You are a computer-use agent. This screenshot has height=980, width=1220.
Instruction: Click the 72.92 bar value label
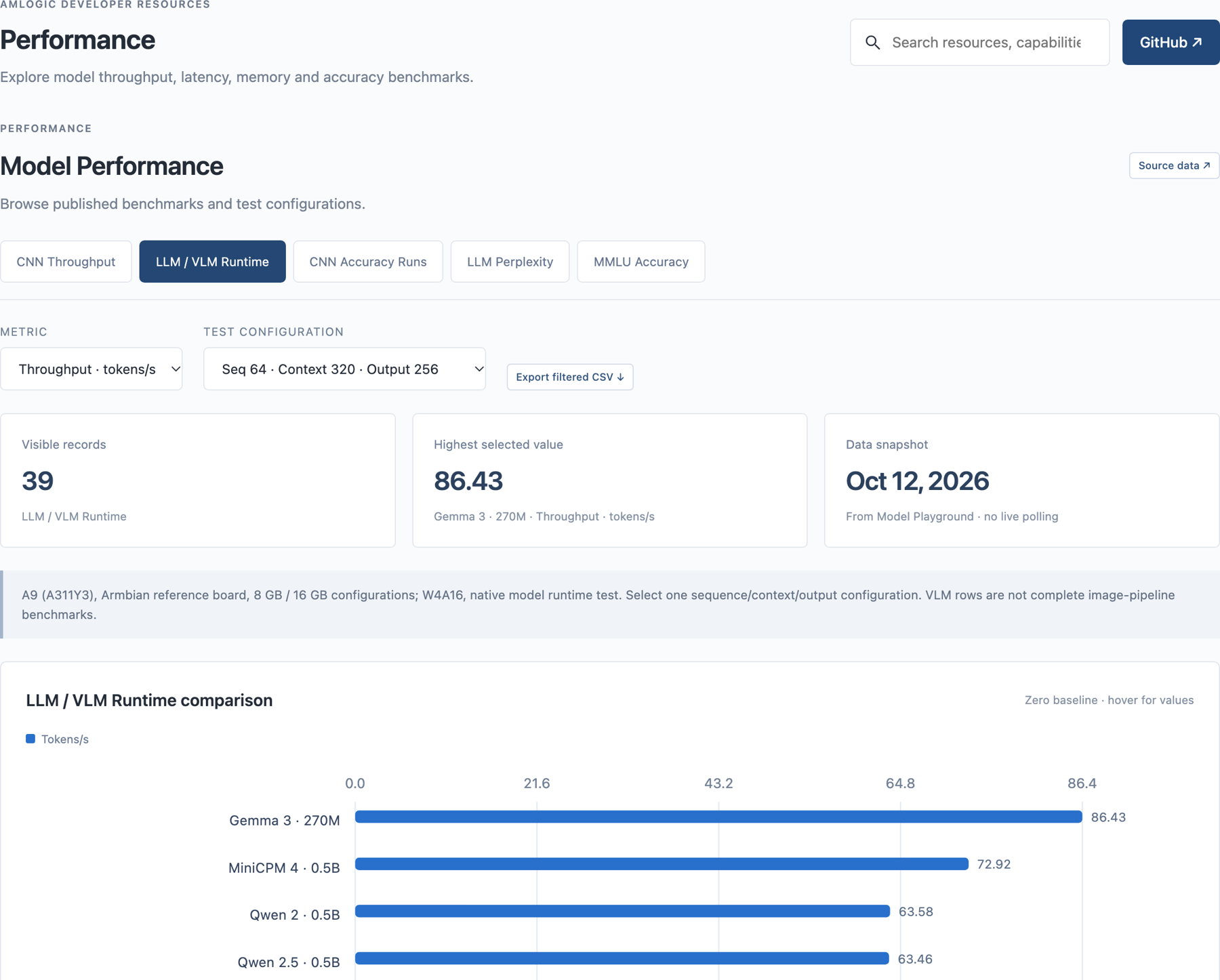pyautogui.click(x=994, y=864)
